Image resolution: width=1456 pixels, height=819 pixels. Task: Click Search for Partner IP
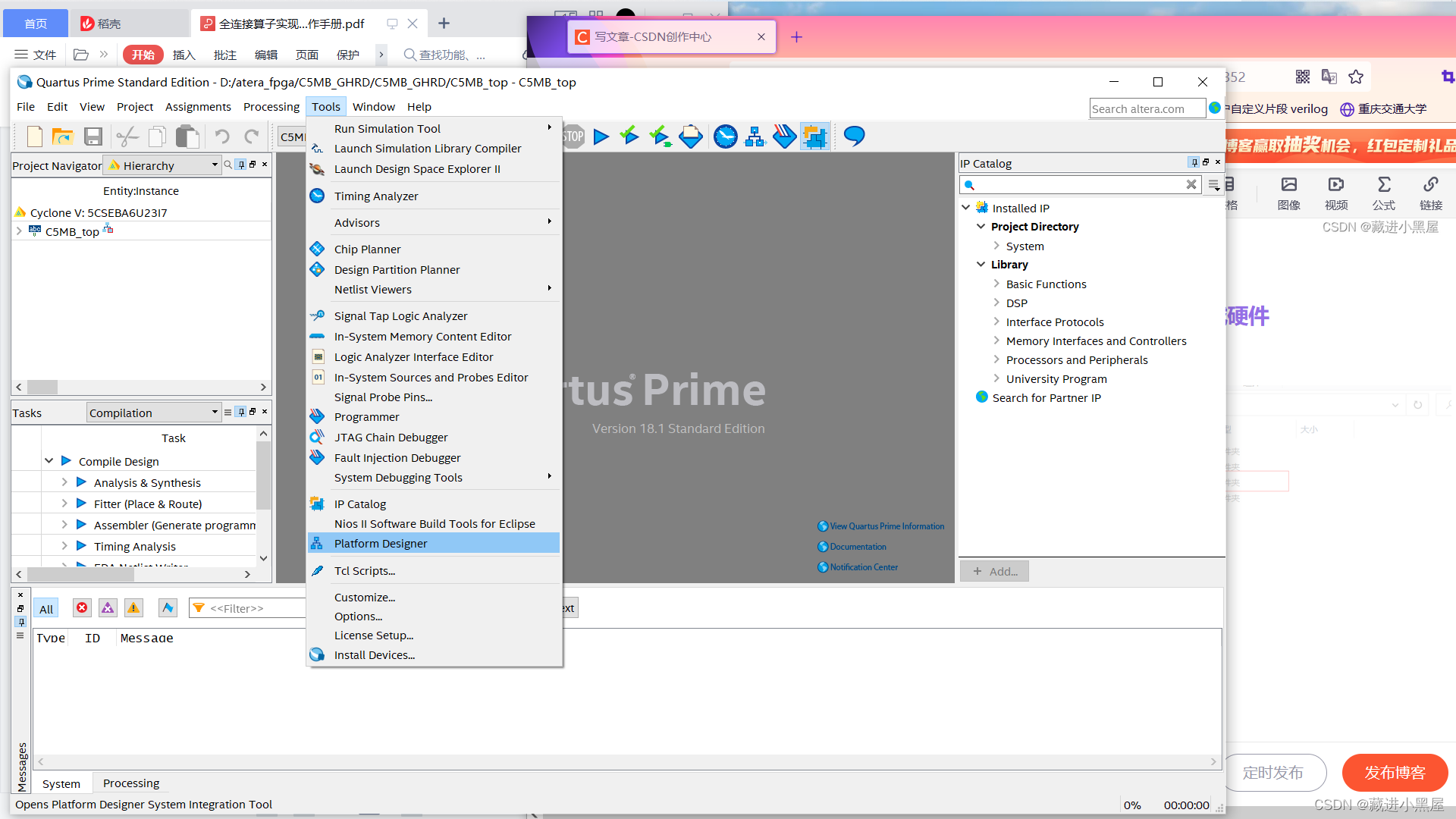(1046, 397)
